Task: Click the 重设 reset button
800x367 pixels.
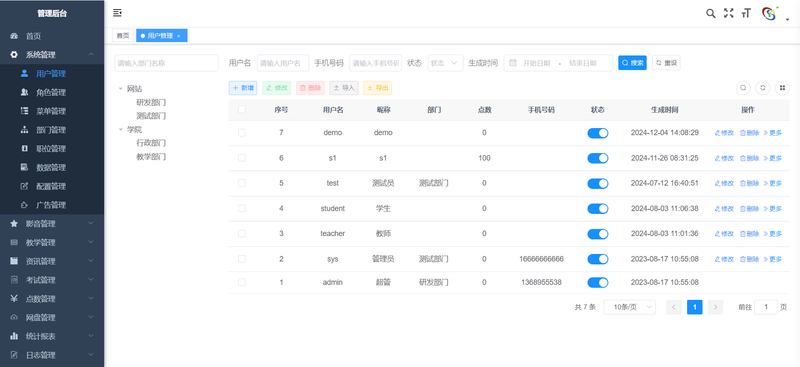Action: [666, 63]
